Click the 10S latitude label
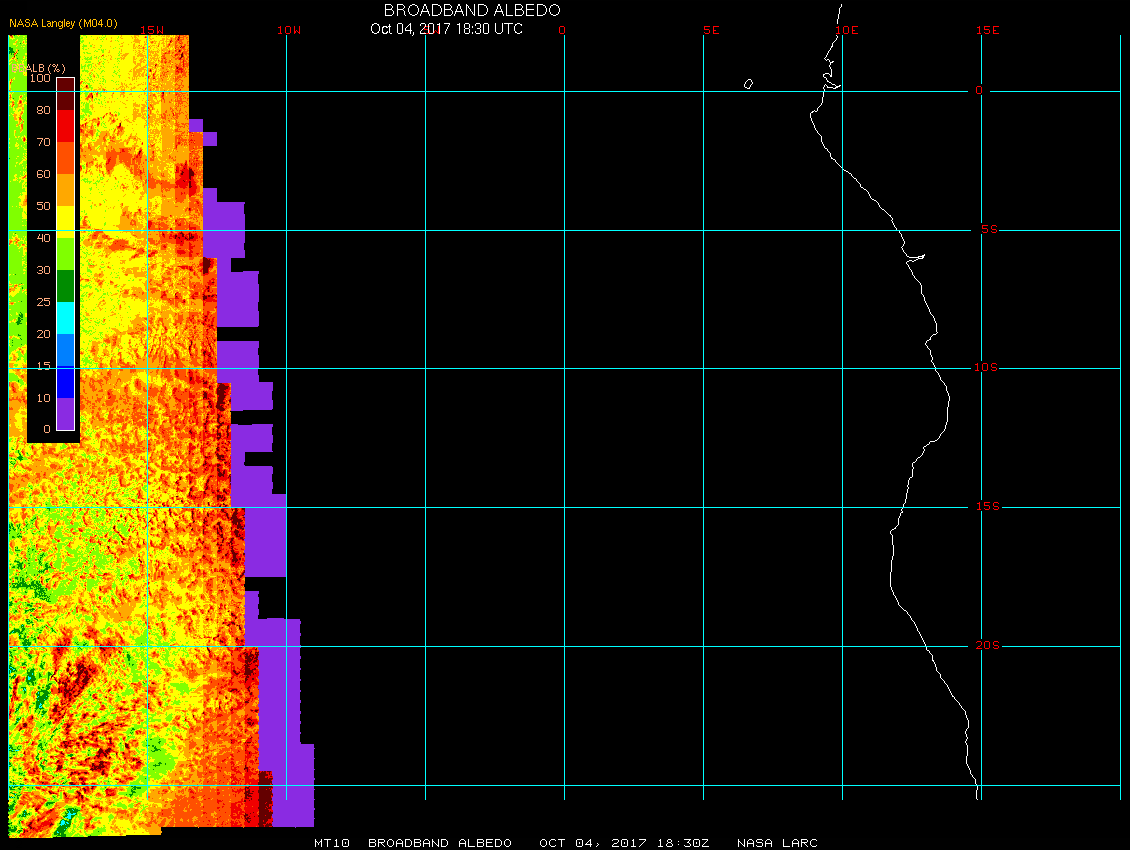The height and width of the screenshot is (850, 1130). pyautogui.click(x=985, y=368)
